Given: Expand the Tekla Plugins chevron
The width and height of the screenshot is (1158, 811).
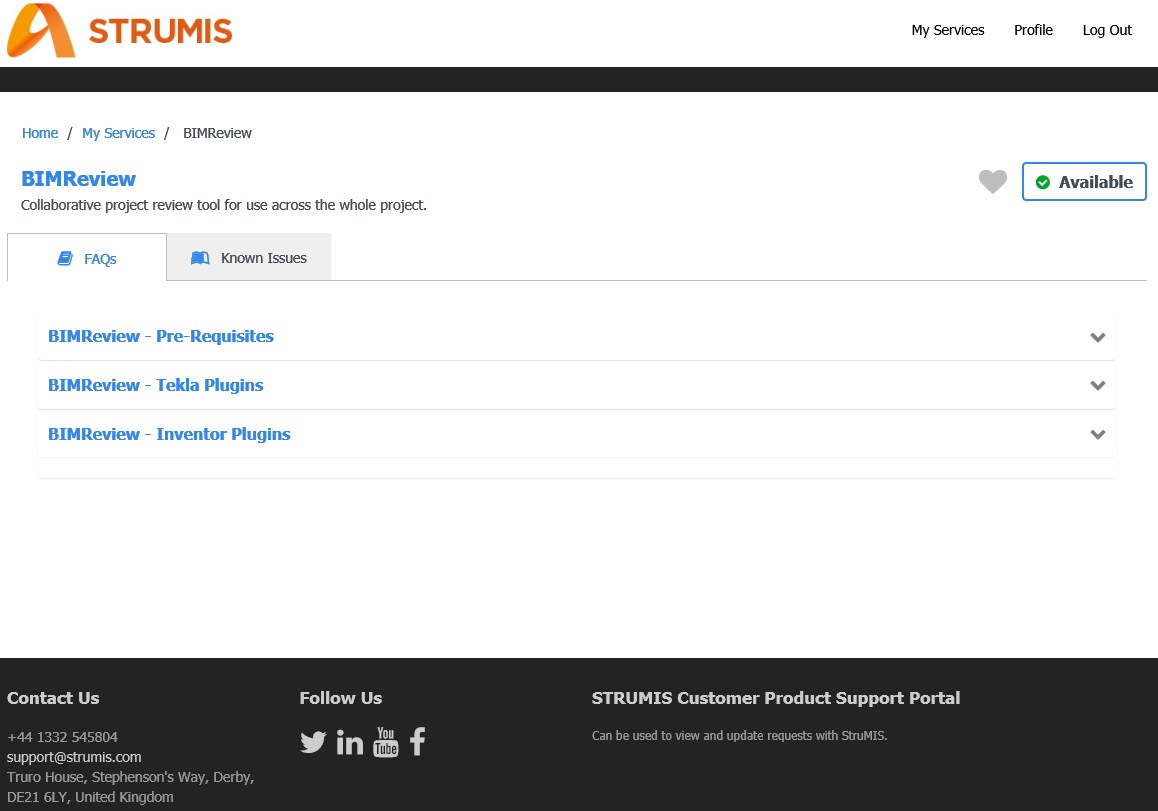Looking at the screenshot, I should click(x=1097, y=386).
